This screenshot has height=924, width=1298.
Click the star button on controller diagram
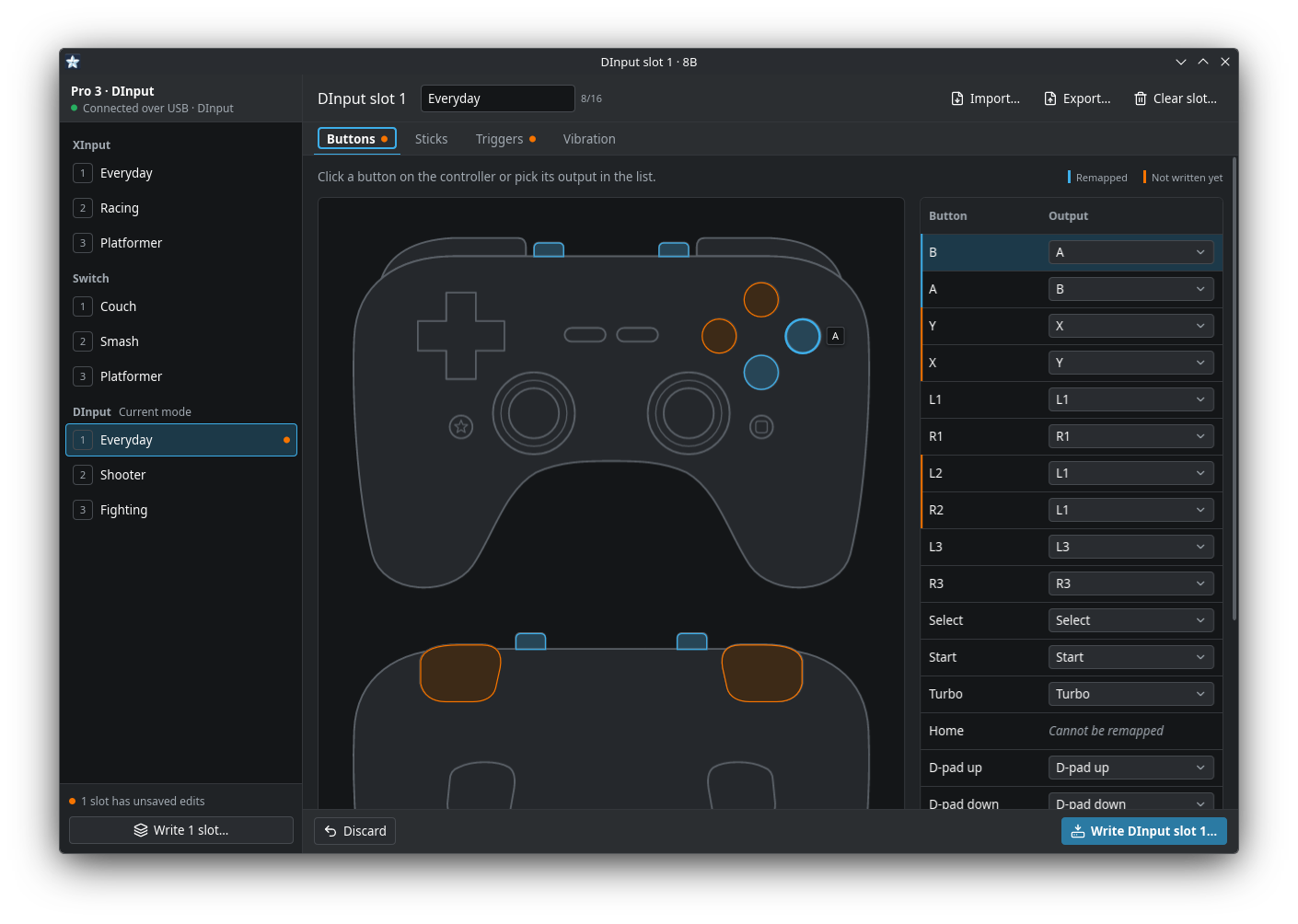point(461,426)
